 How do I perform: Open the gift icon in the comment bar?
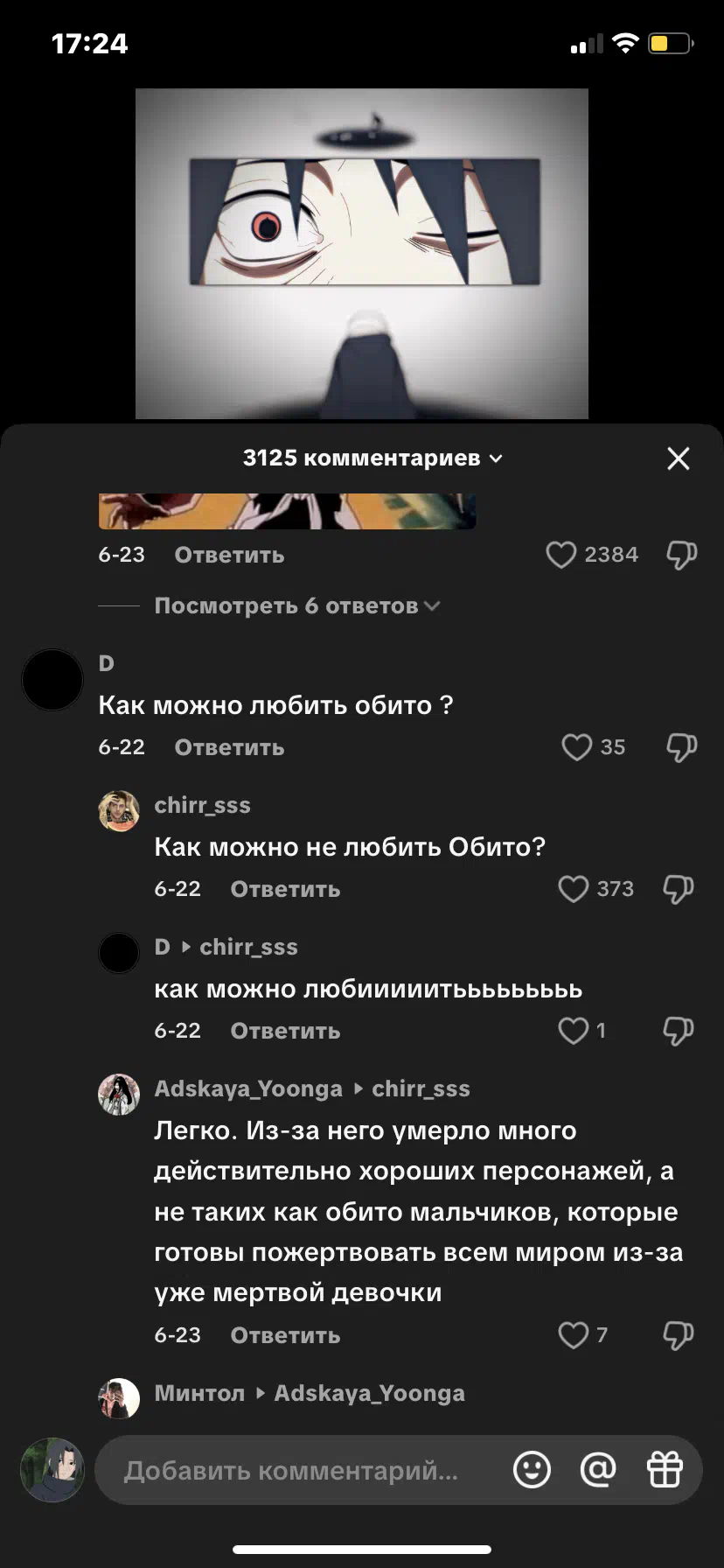[x=665, y=1469]
